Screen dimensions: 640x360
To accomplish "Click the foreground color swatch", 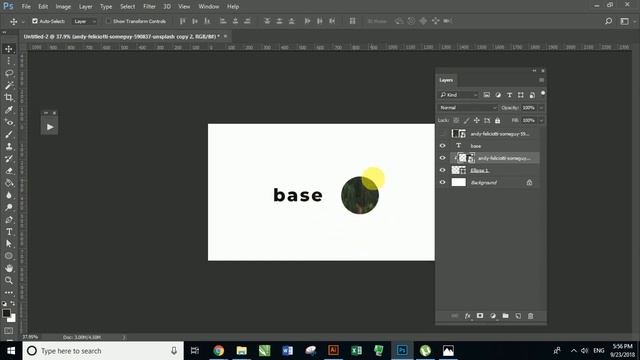I will (6, 313).
